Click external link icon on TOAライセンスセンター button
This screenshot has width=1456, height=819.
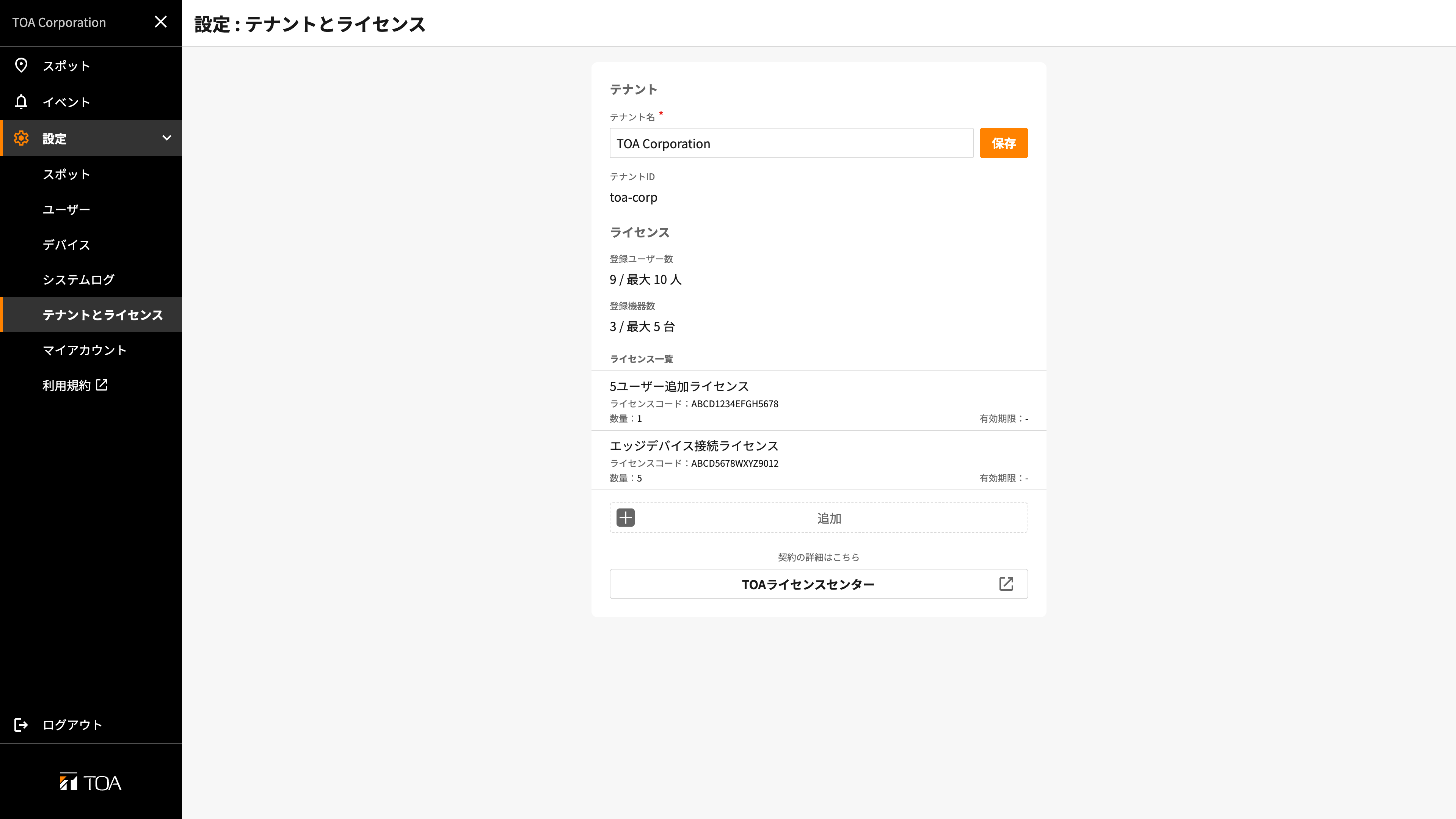click(x=1006, y=584)
